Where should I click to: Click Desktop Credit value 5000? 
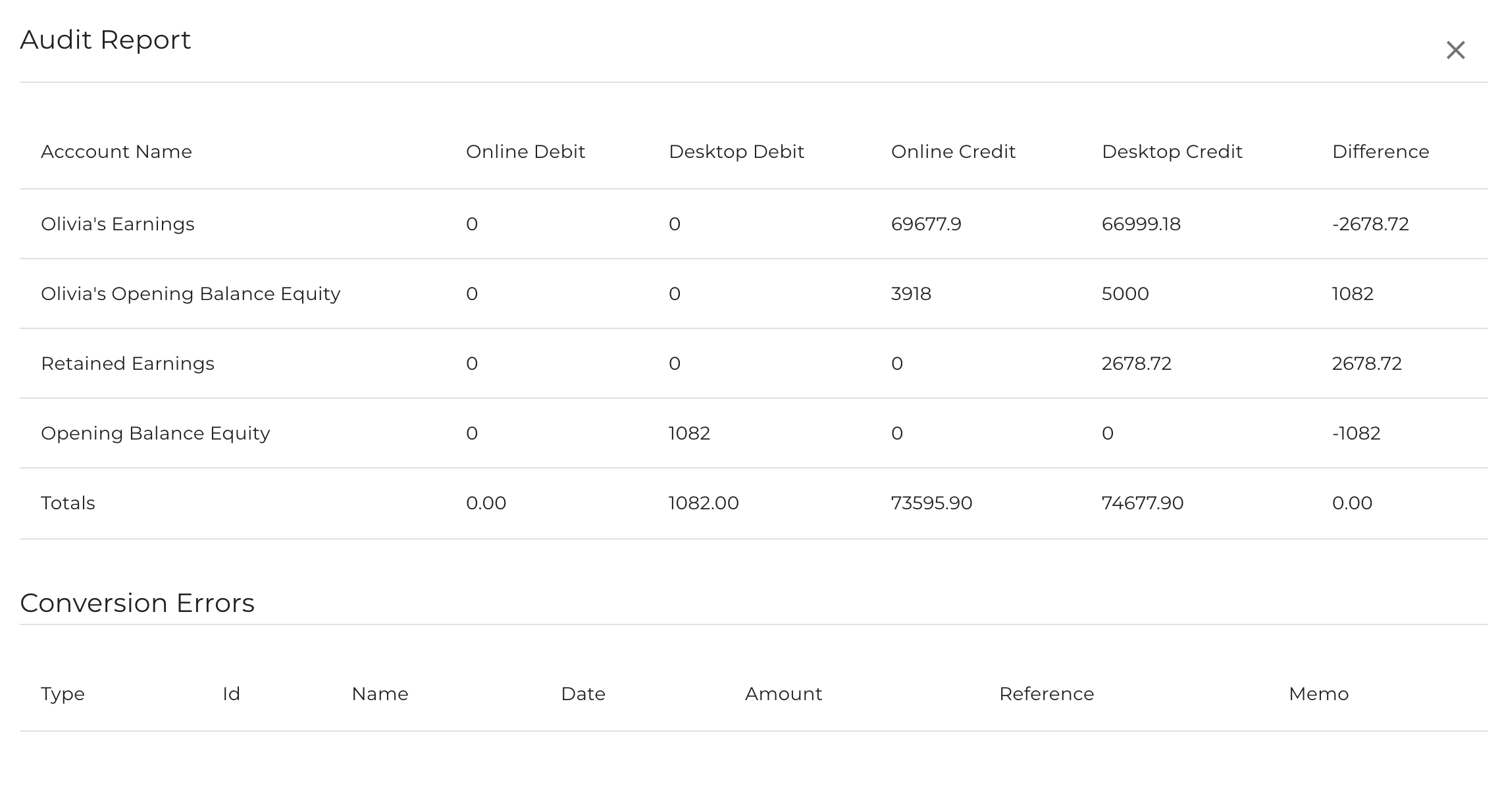click(1125, 294)
